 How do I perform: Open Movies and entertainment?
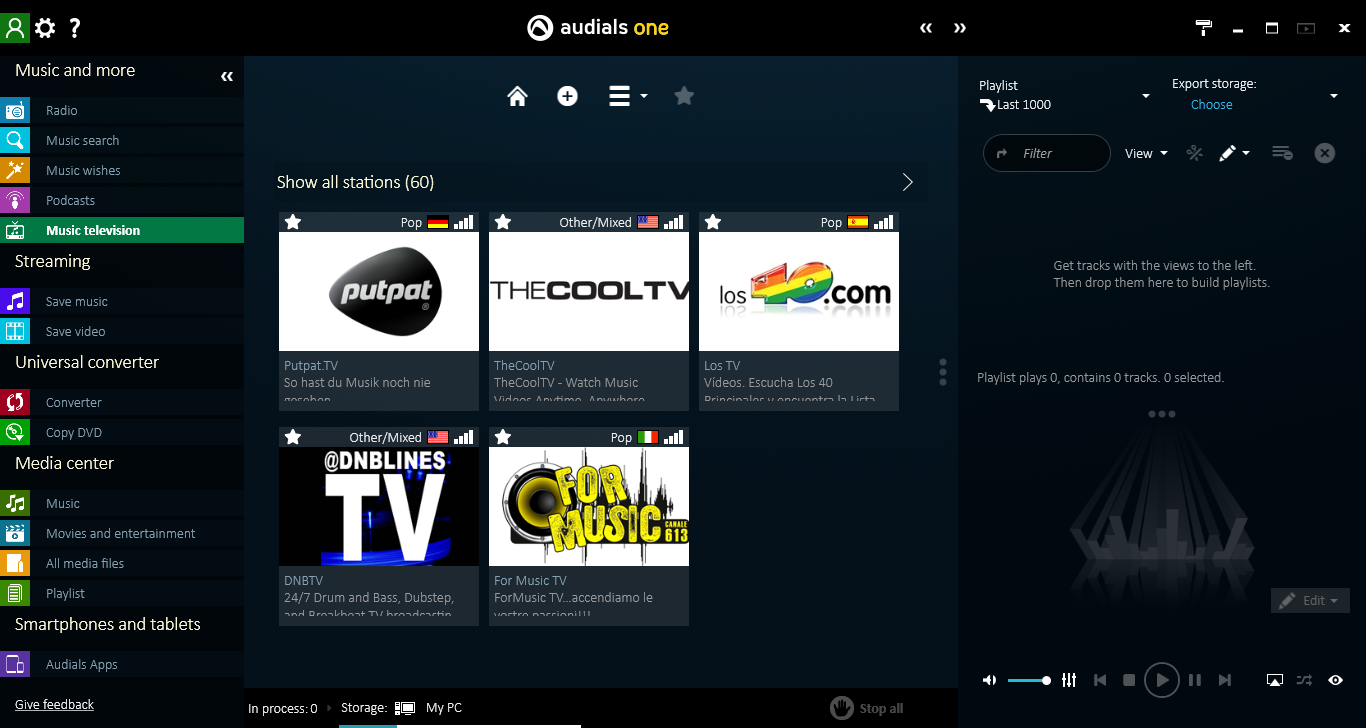(x=122, y=533)
